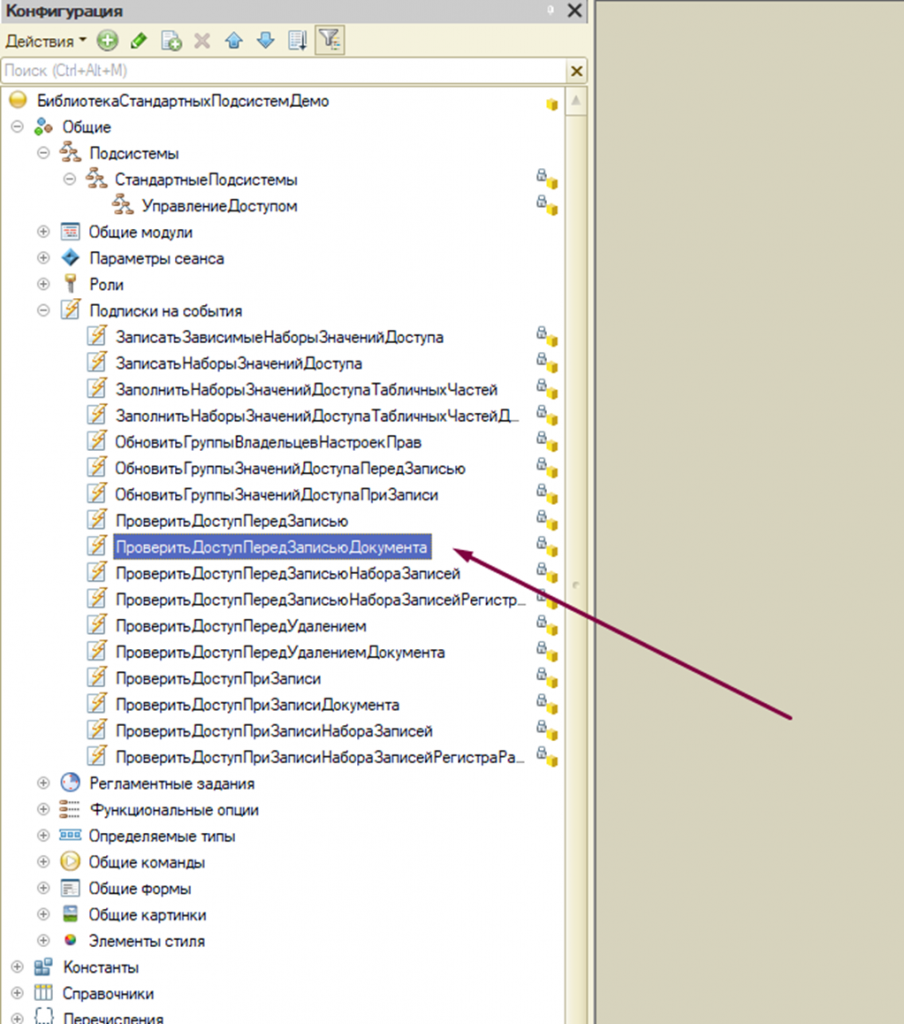Click the Регламентные задания clock icon
The height and width of the screenshot is (1024, 904).
click(x=71, y=782)
